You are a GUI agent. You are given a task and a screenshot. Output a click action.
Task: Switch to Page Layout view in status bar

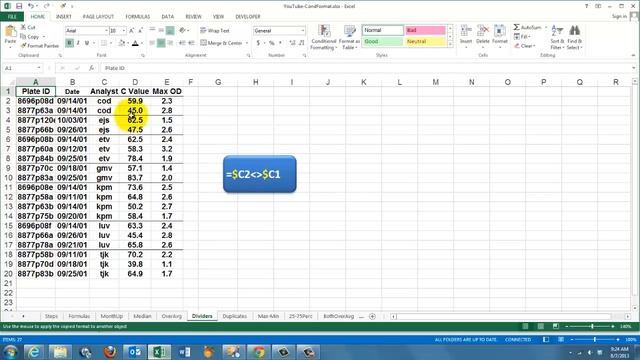tap(540, 327)
